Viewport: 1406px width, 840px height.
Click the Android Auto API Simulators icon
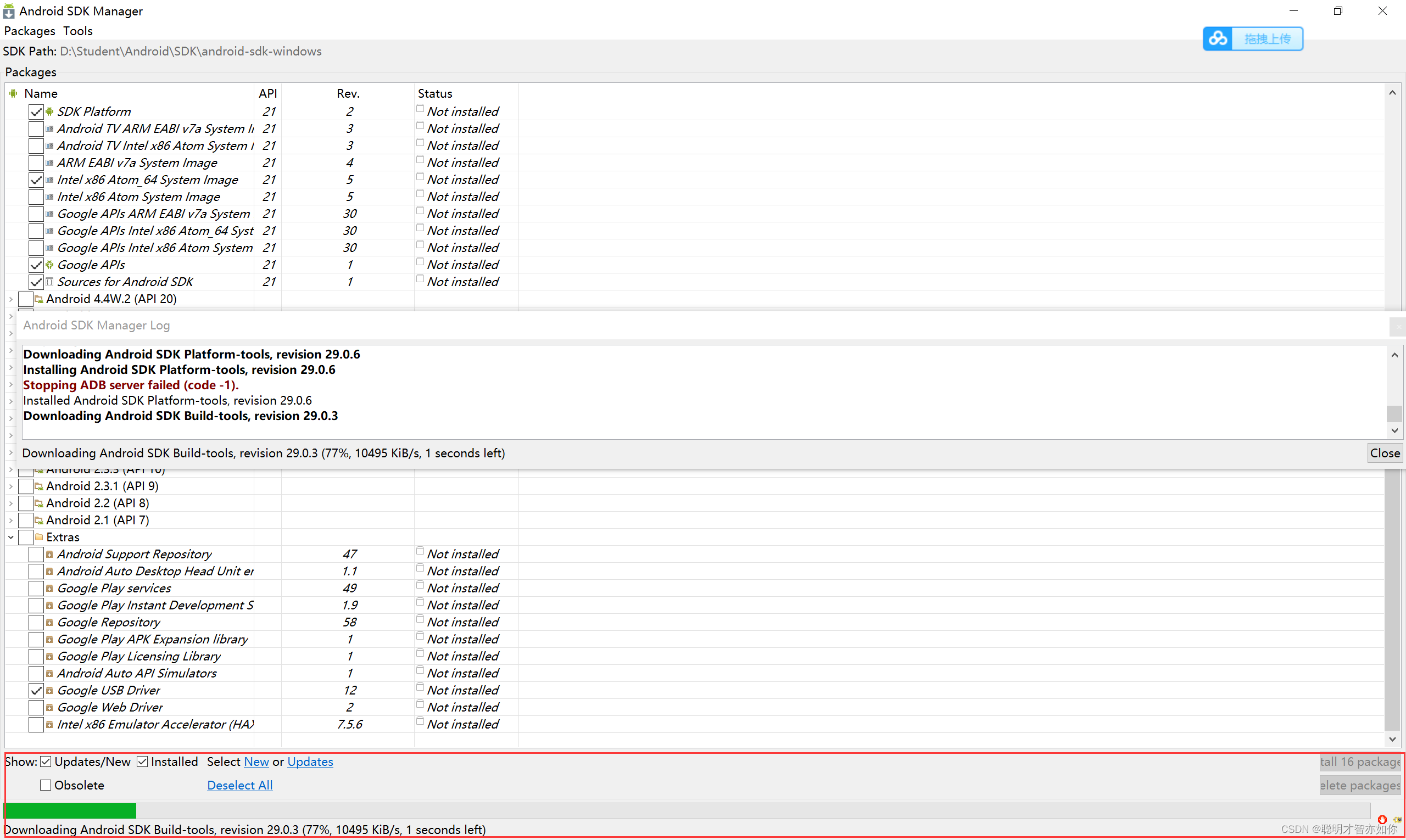point(50,674)
